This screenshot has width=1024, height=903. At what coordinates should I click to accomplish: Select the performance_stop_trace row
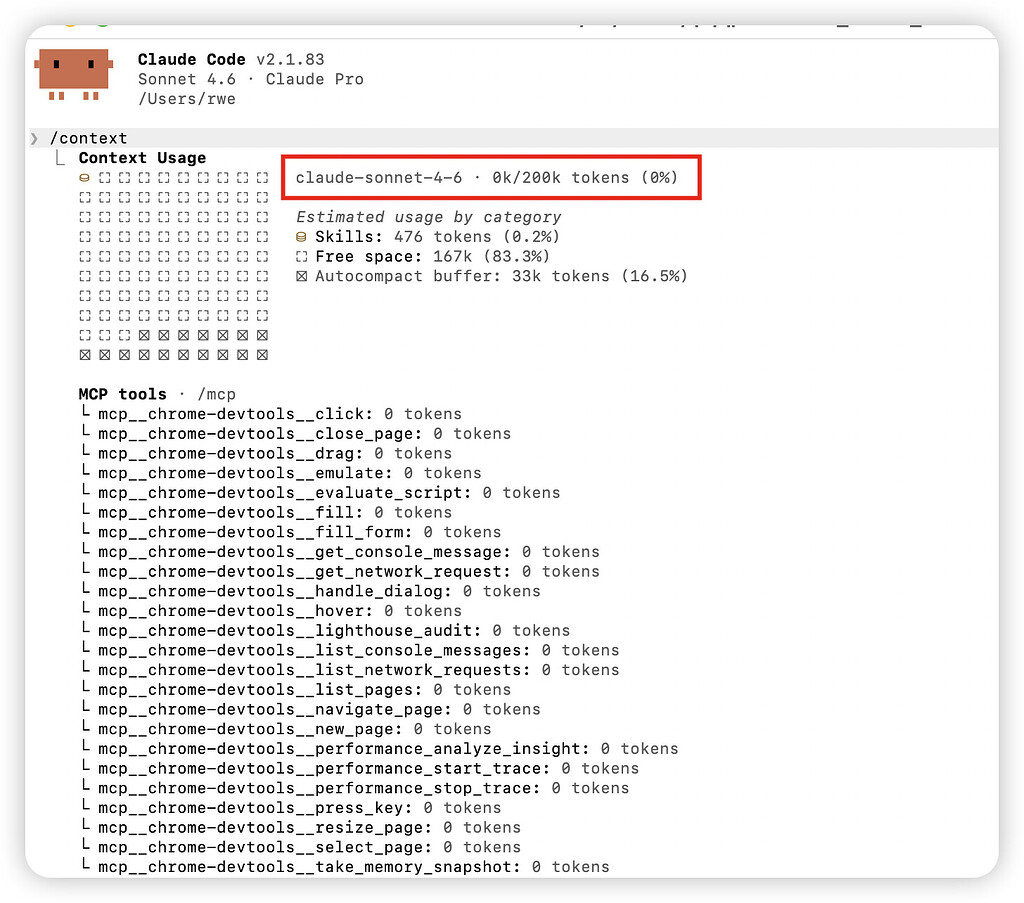coord(355,788)
